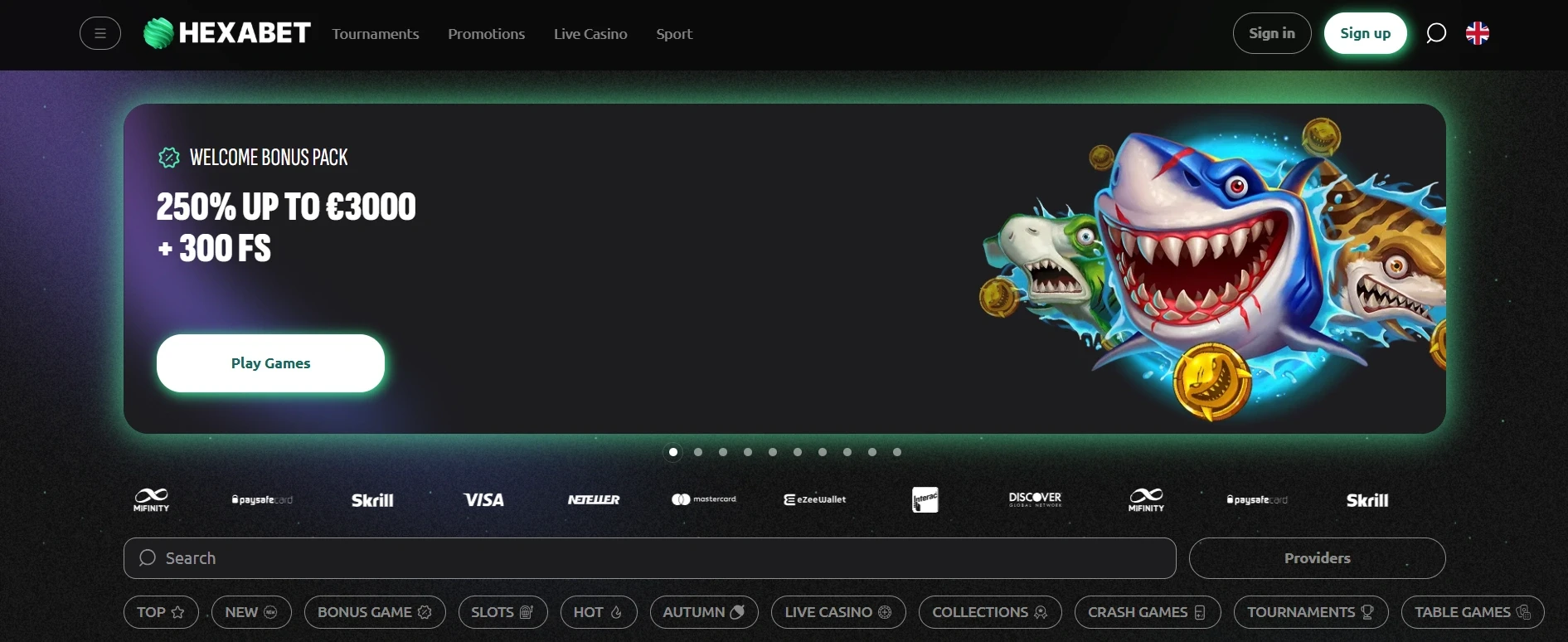Click the Sign up button
1568x642 pixels.
coord(1366,33)
